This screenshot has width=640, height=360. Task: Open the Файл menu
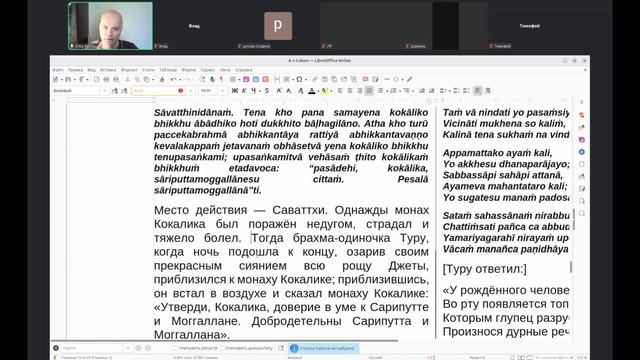pos(58,70)
